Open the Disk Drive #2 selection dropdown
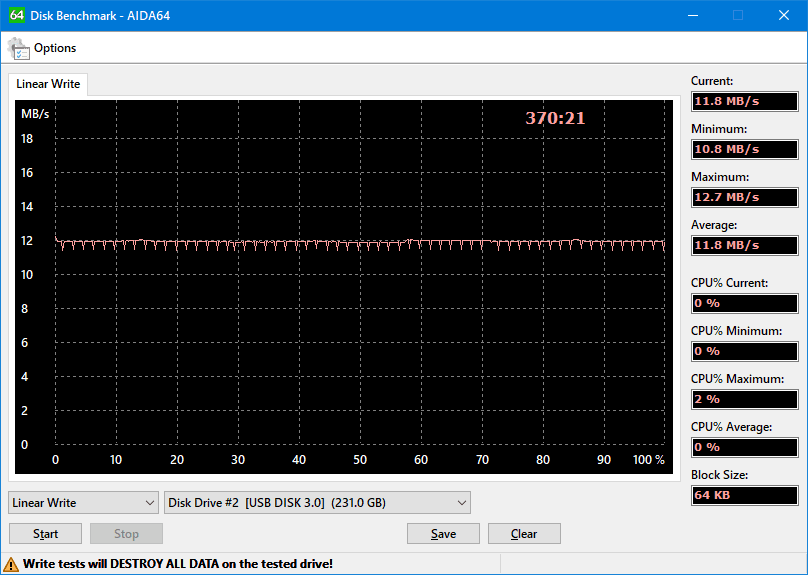This screenshot has width=808, height=575. pyautogui.click(x=317, y=503)
